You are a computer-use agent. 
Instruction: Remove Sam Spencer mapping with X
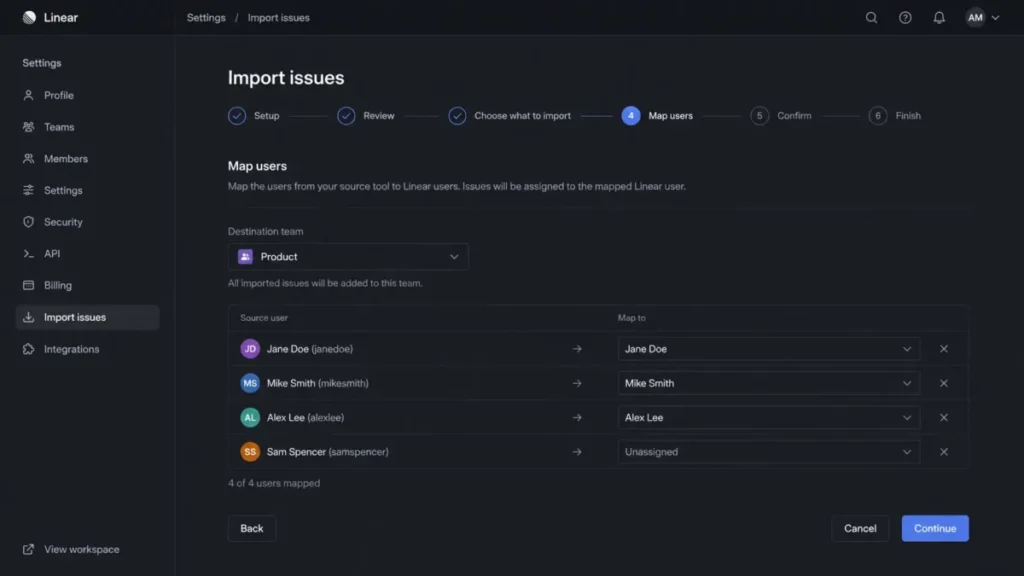pyautogui.click(x=944, y=452)
